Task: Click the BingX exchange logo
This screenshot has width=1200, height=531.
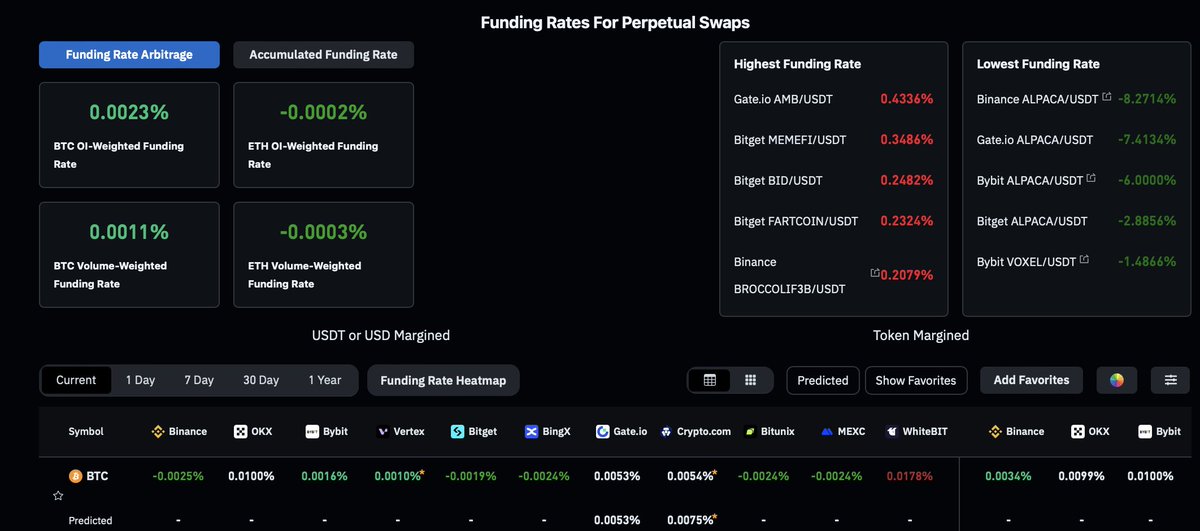Action: coord(532,432)
